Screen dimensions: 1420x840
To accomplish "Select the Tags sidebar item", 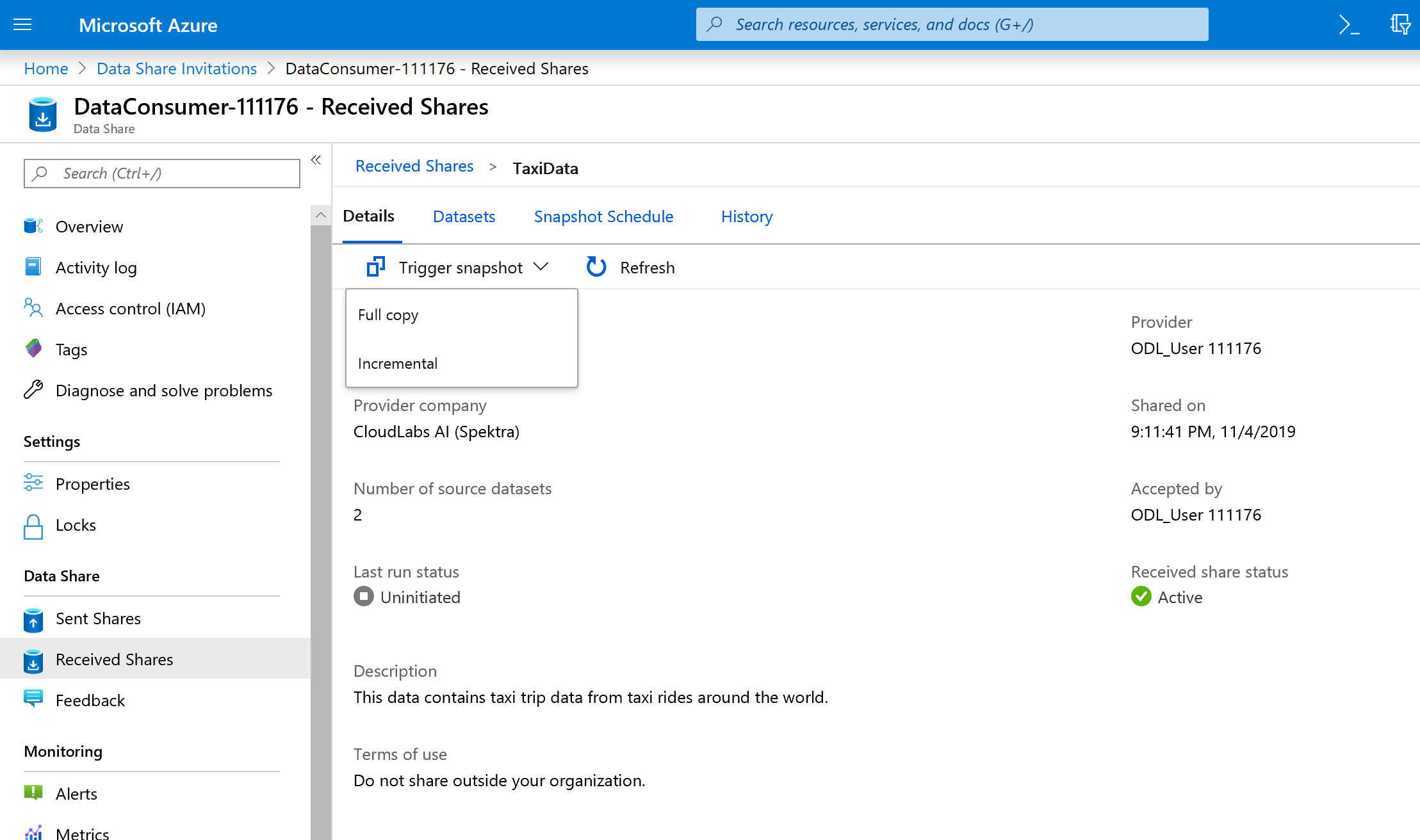I will point(70,349).
